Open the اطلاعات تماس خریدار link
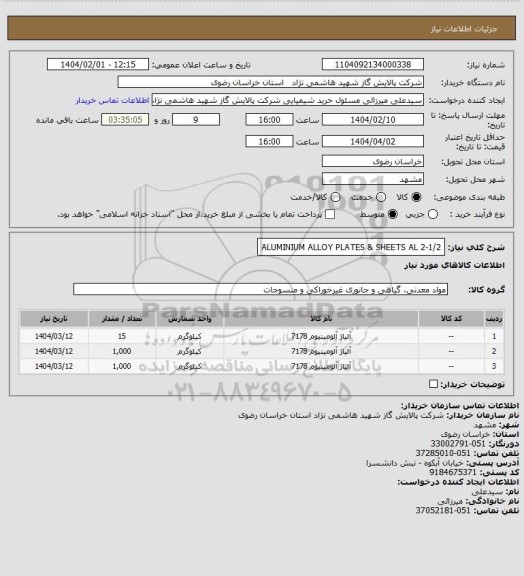Screen dimensions: 524x576 click(112, 100)
